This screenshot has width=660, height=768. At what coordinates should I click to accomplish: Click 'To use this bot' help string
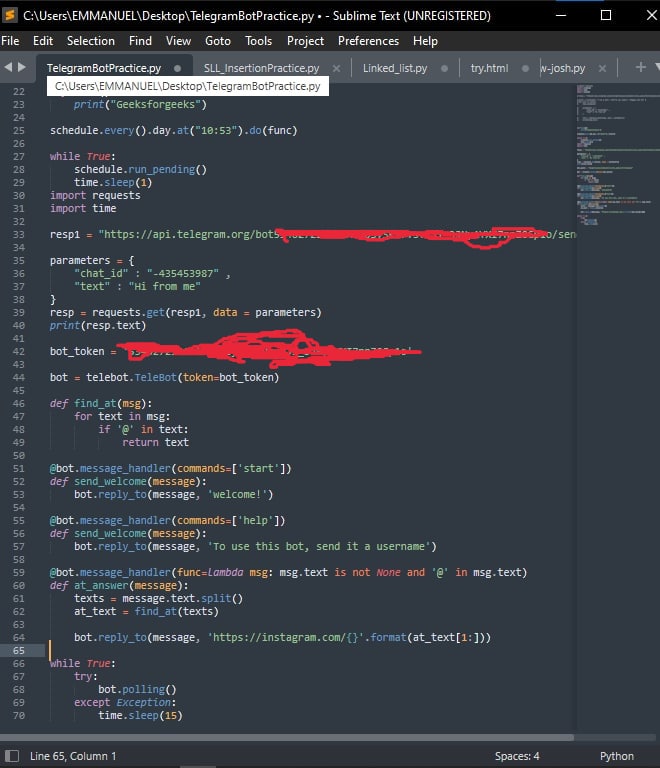click(x=319, y=547)
